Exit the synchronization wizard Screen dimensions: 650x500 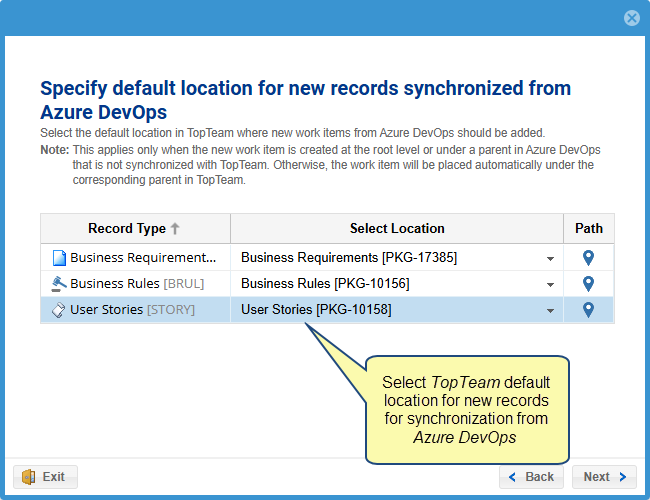[45, 477]
